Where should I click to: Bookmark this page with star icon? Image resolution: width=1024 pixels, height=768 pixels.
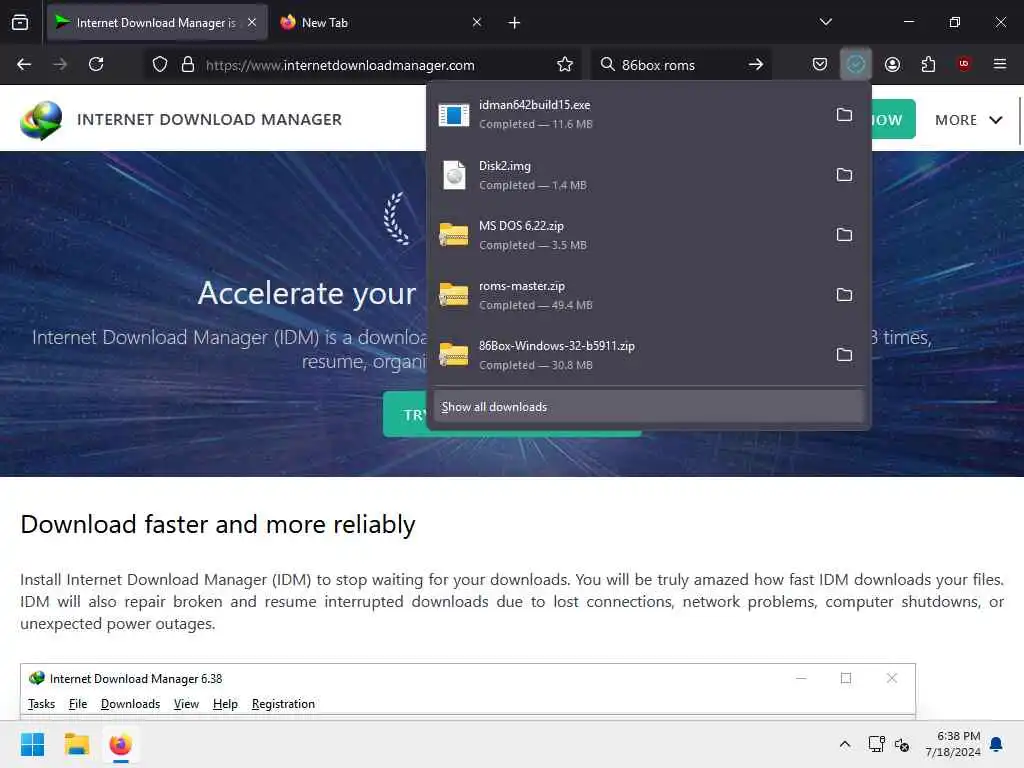coord(565,64)
